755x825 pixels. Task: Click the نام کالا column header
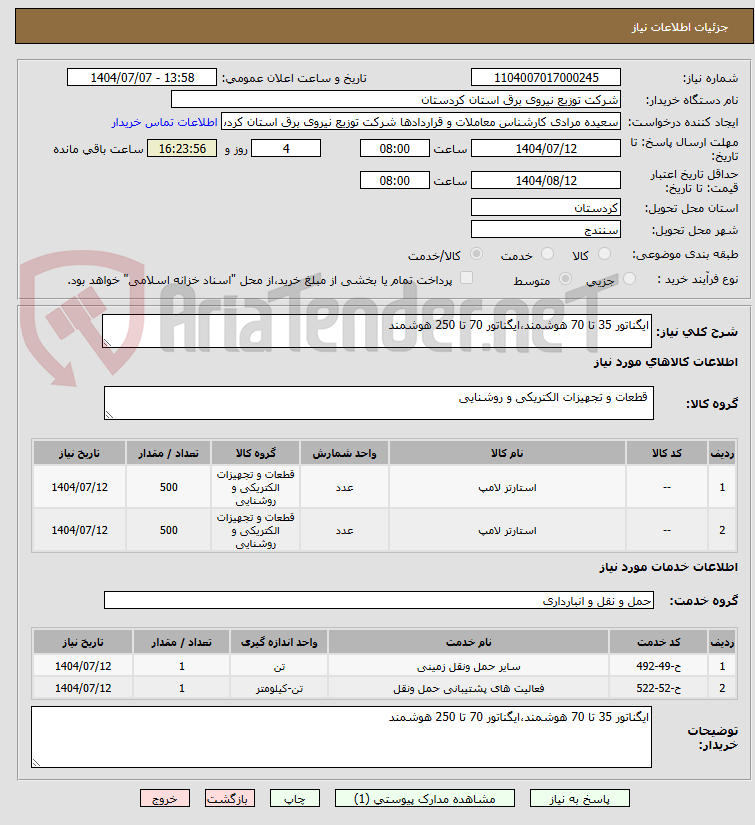point(507,453)
